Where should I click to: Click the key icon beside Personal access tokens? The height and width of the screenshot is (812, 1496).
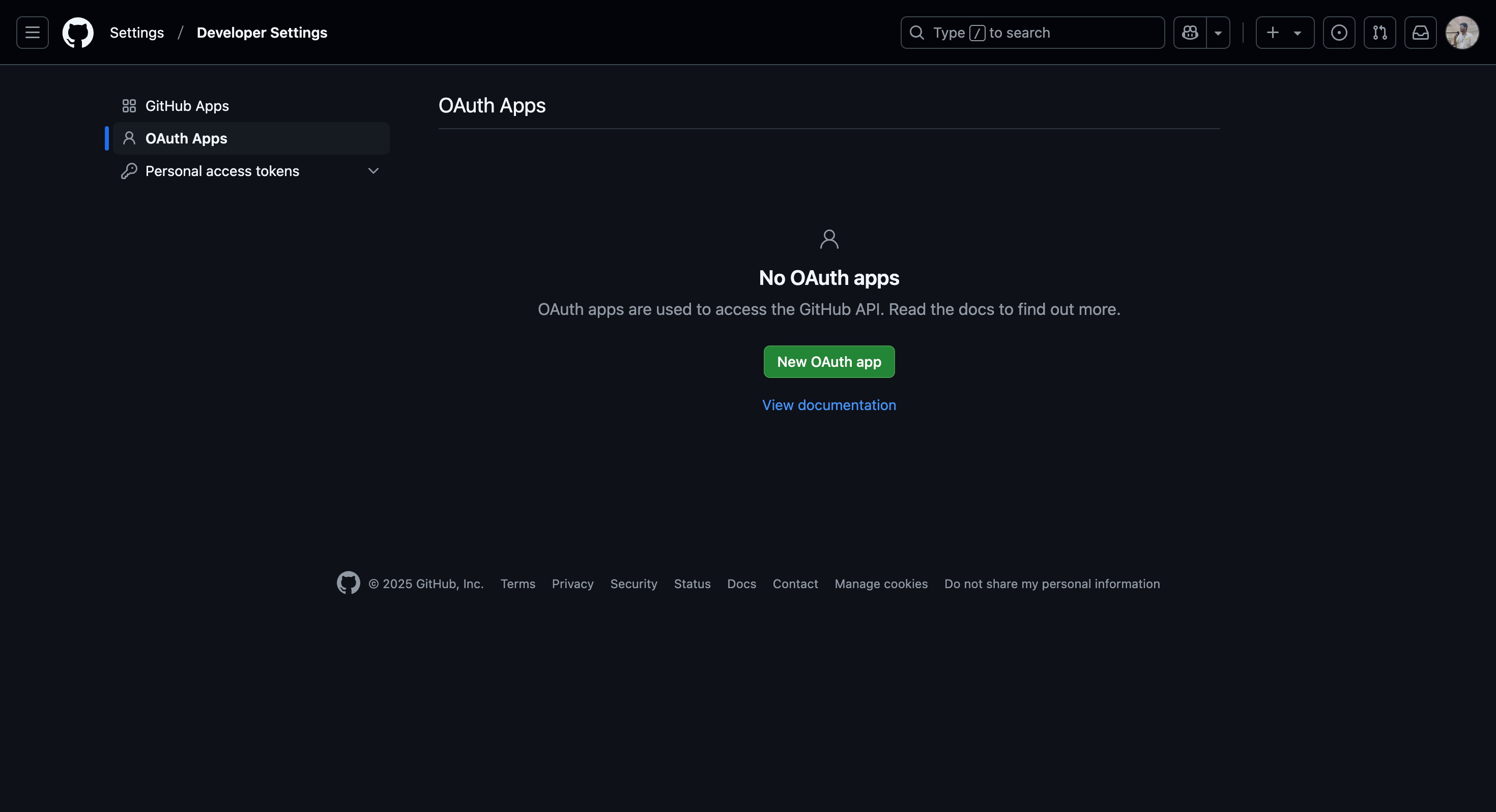tap(129, 171)
